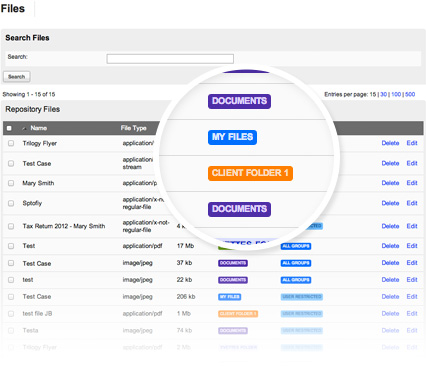Click the top magnified DOCUMENTS badge
426x366 pixels.
pos(239,101)
